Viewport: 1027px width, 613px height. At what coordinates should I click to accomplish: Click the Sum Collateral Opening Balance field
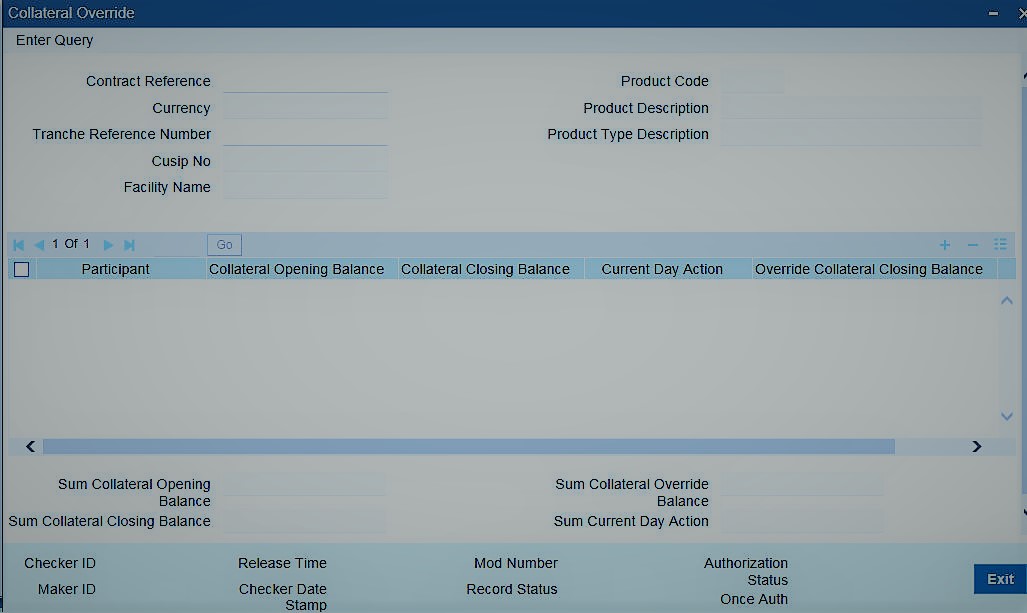pos(304,485)
